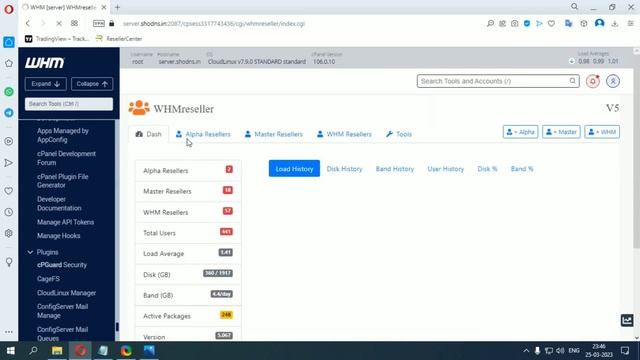
Task: Open Manage Hooks
Action: click(58, 236)
